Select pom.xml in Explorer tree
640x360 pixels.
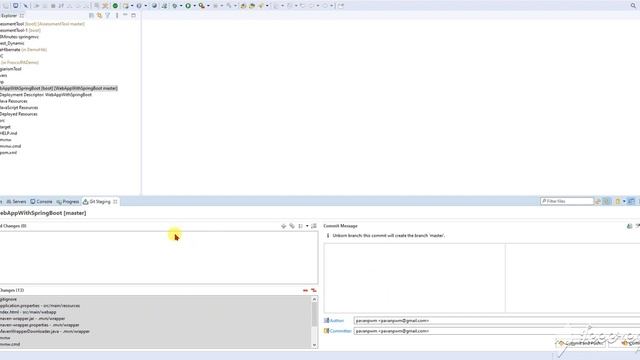click(9, 153)
